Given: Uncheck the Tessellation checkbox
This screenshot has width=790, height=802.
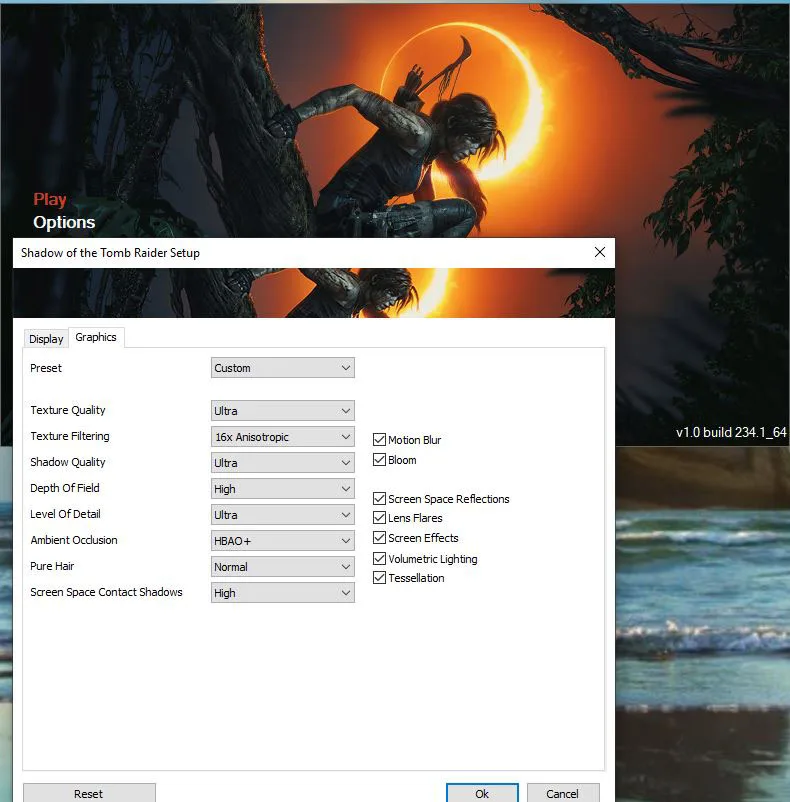Looking at the screenshot, I should [379, 578].
